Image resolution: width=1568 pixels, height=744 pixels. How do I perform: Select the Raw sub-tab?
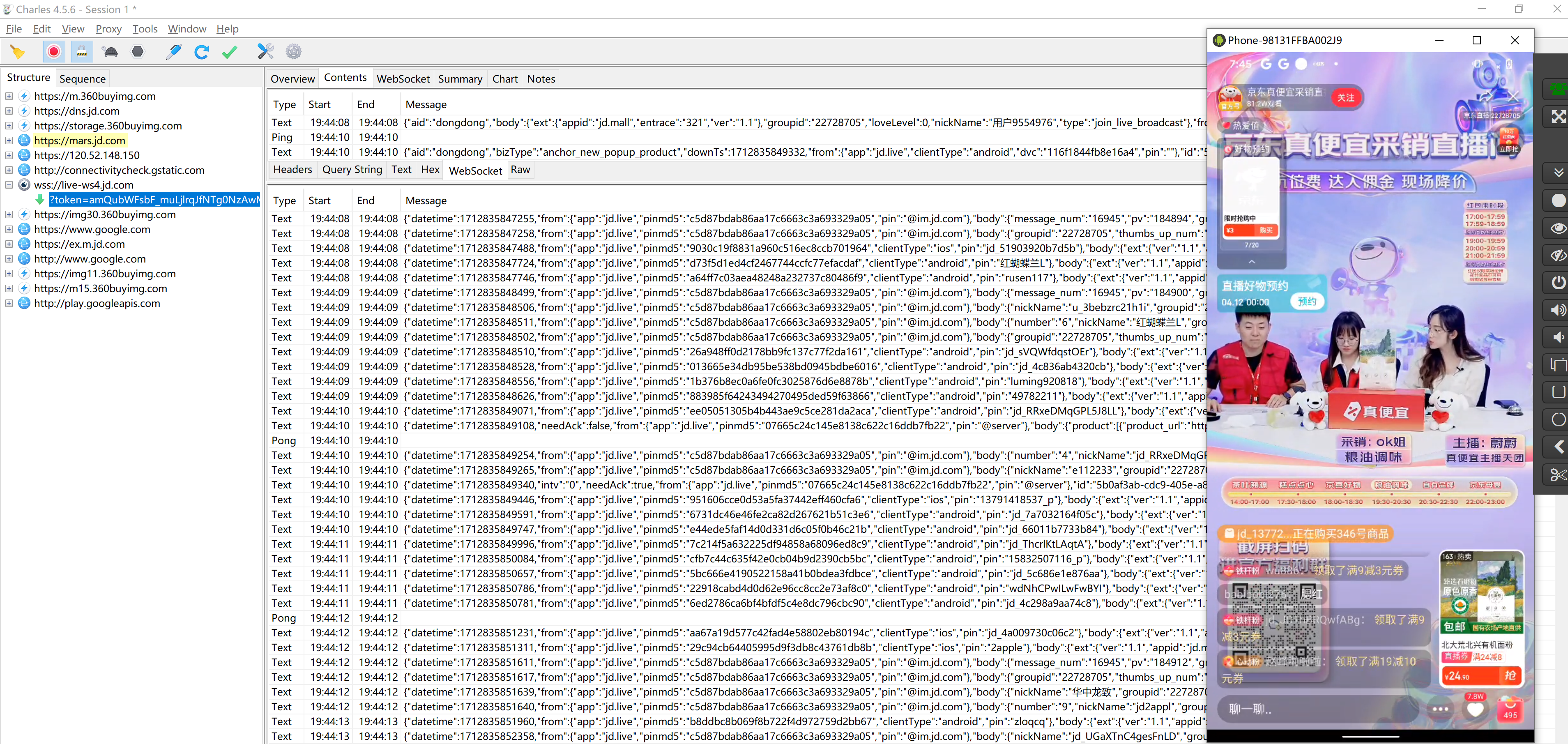520,169
